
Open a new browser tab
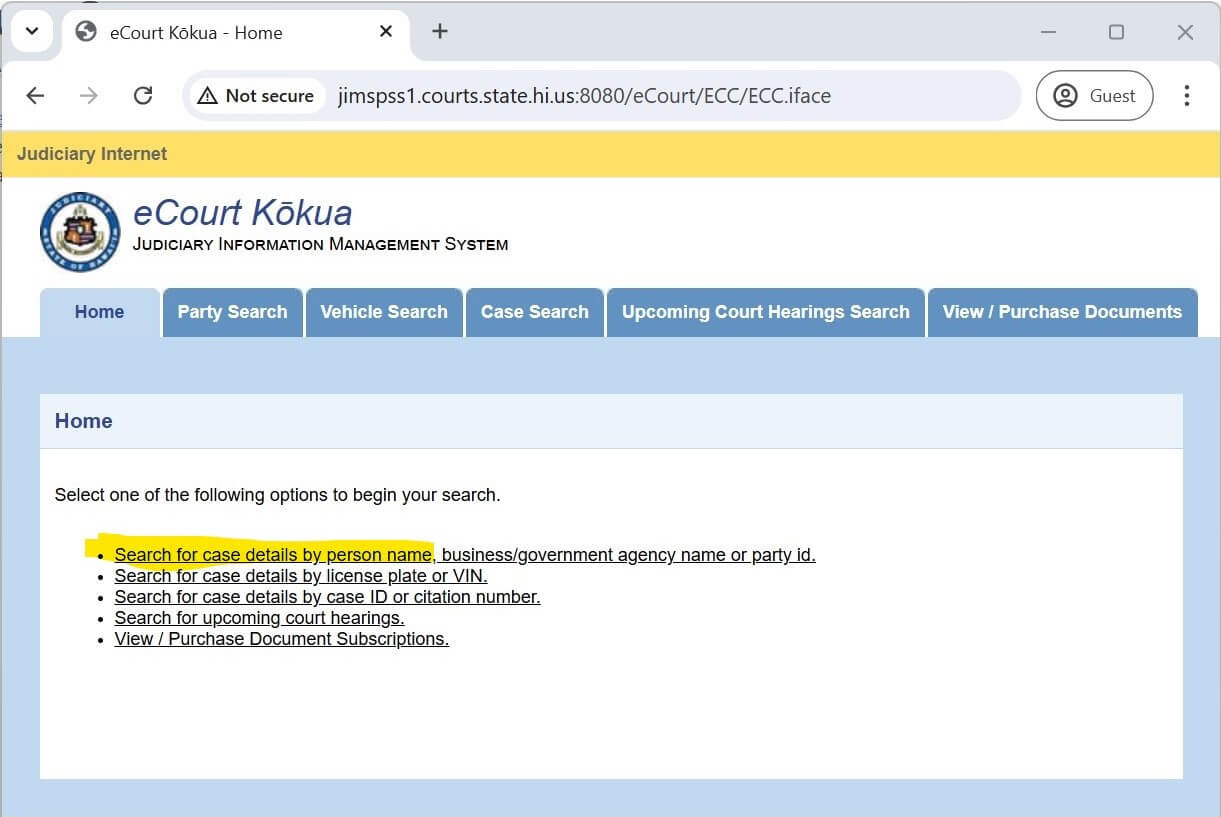pos(439,31)
